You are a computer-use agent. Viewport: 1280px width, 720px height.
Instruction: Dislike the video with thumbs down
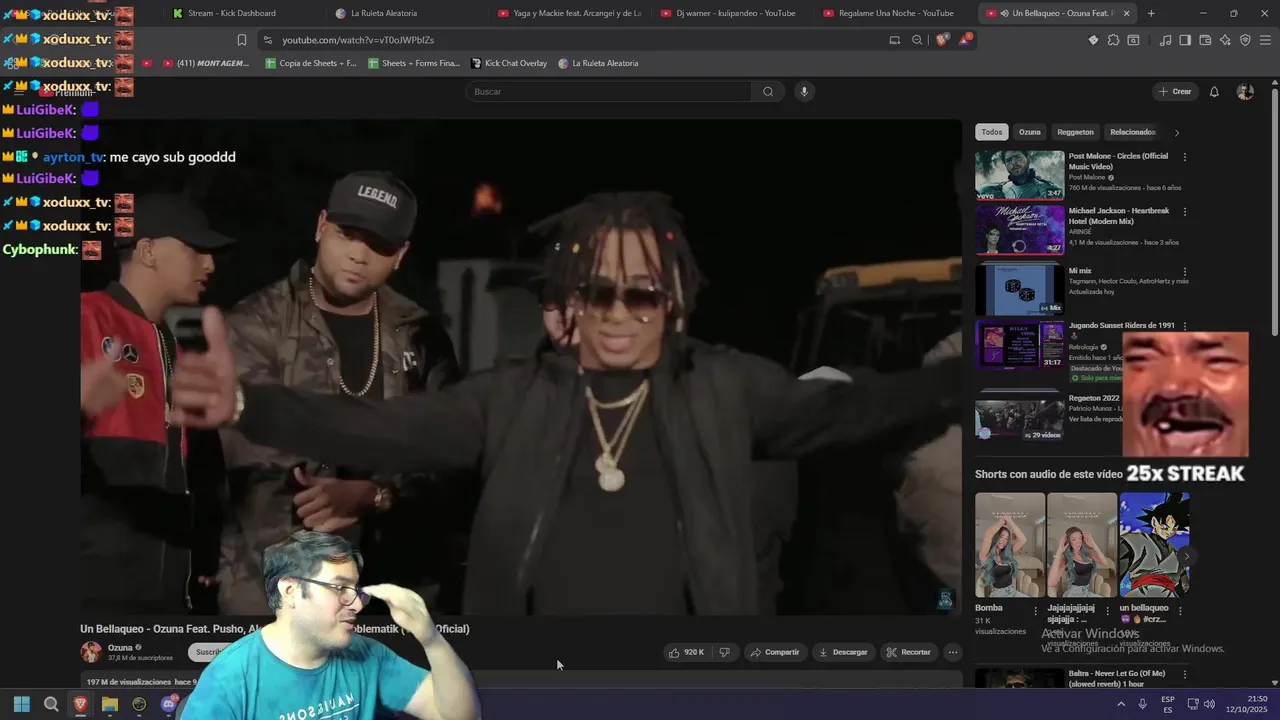tap(724, 652)
